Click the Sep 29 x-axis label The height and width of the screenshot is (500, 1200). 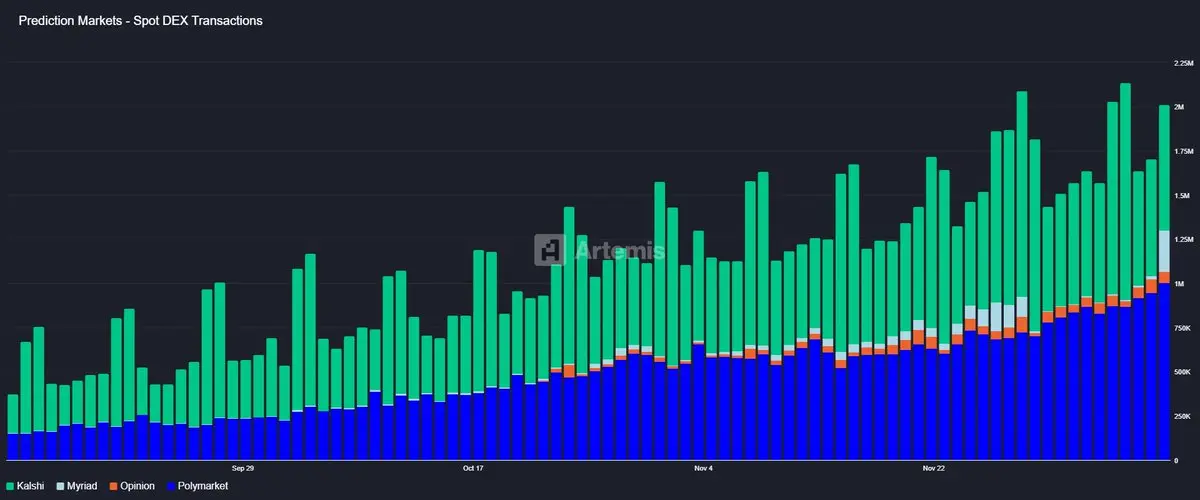click(x=243, y=468)
